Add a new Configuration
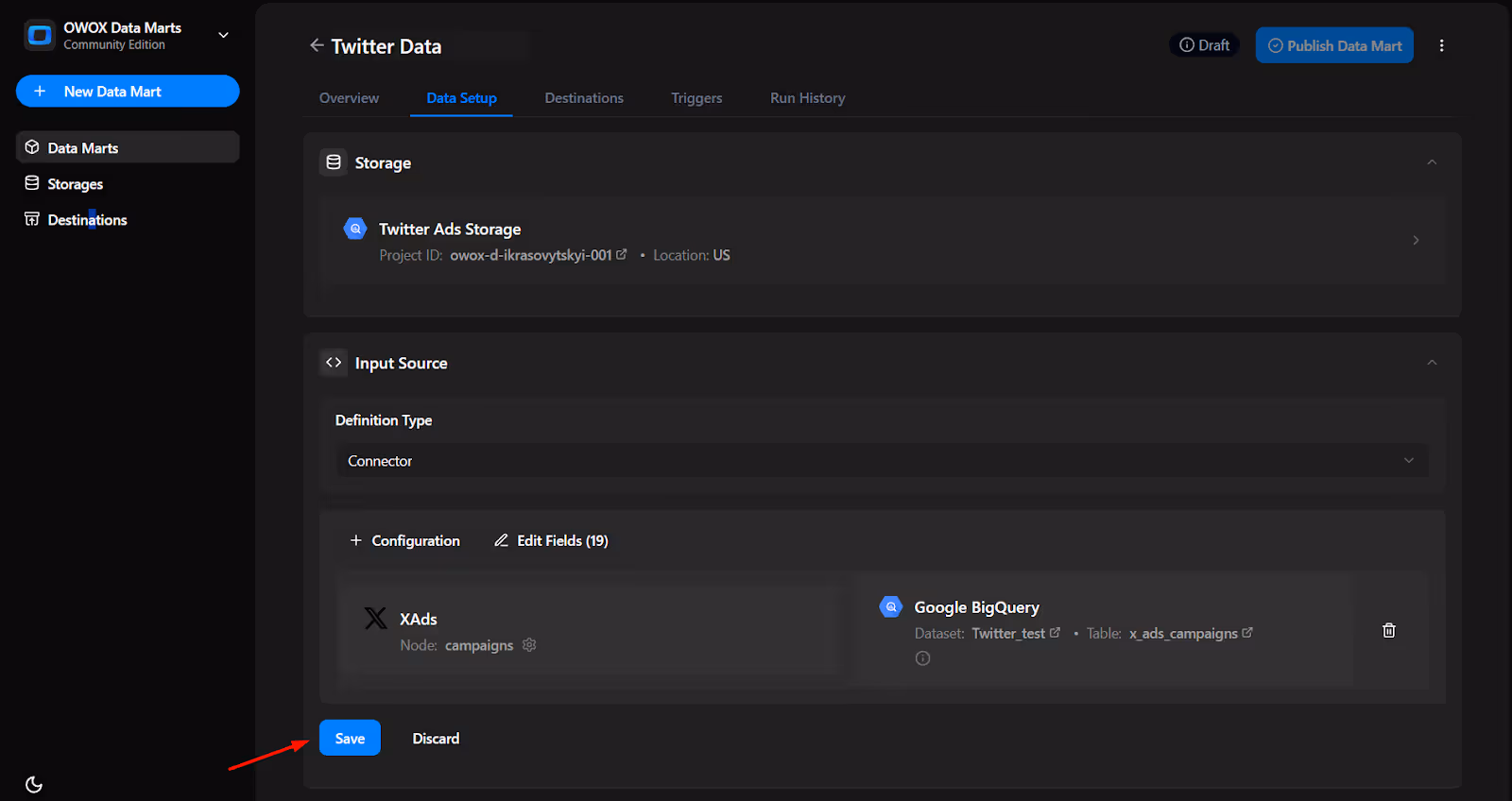The width and height of the screenshot is (1512, 801). (404, 540)
